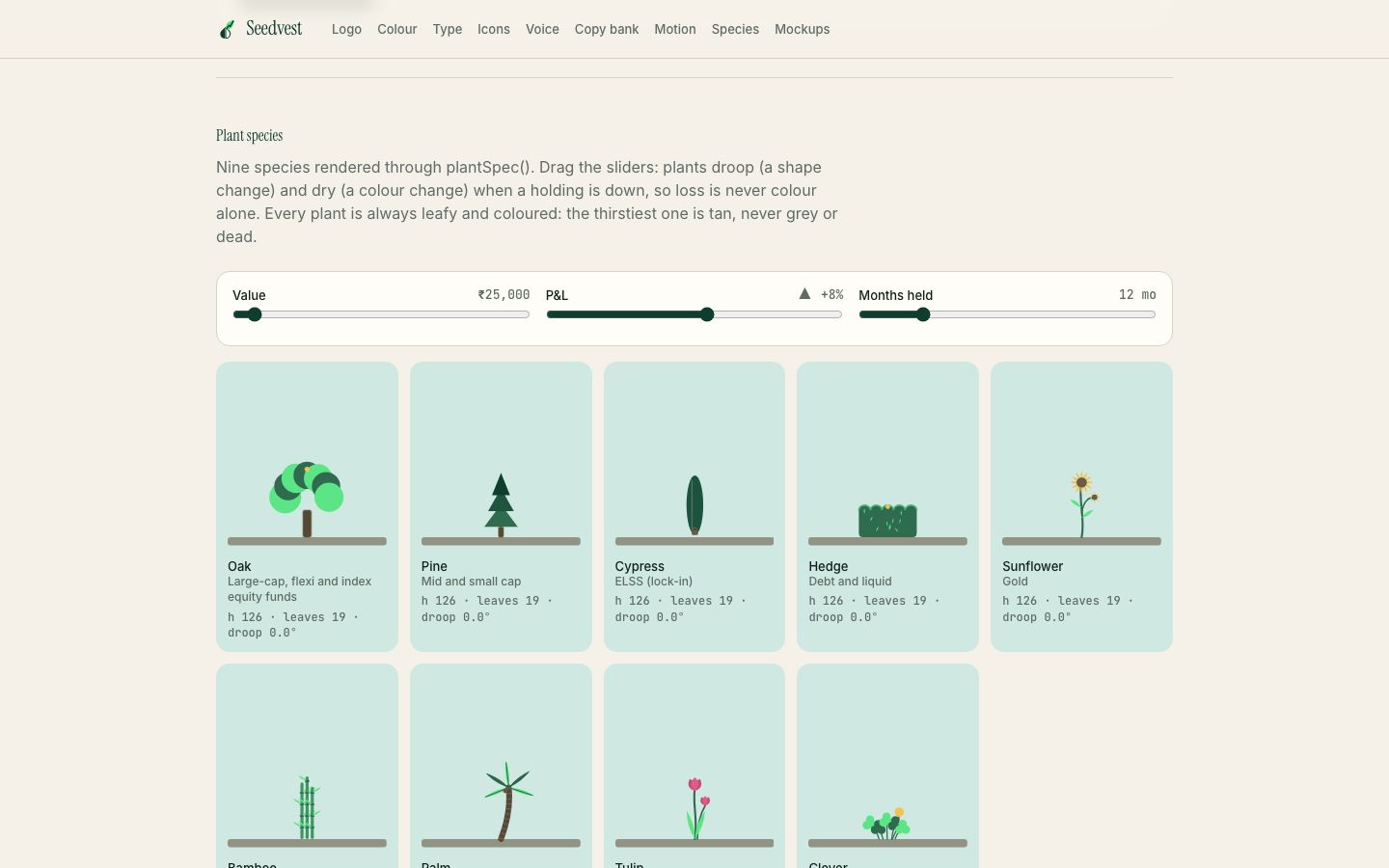Click the Seedvest leaf logo icon
Screen dimensions: 1389x868
tap(227, 30)
